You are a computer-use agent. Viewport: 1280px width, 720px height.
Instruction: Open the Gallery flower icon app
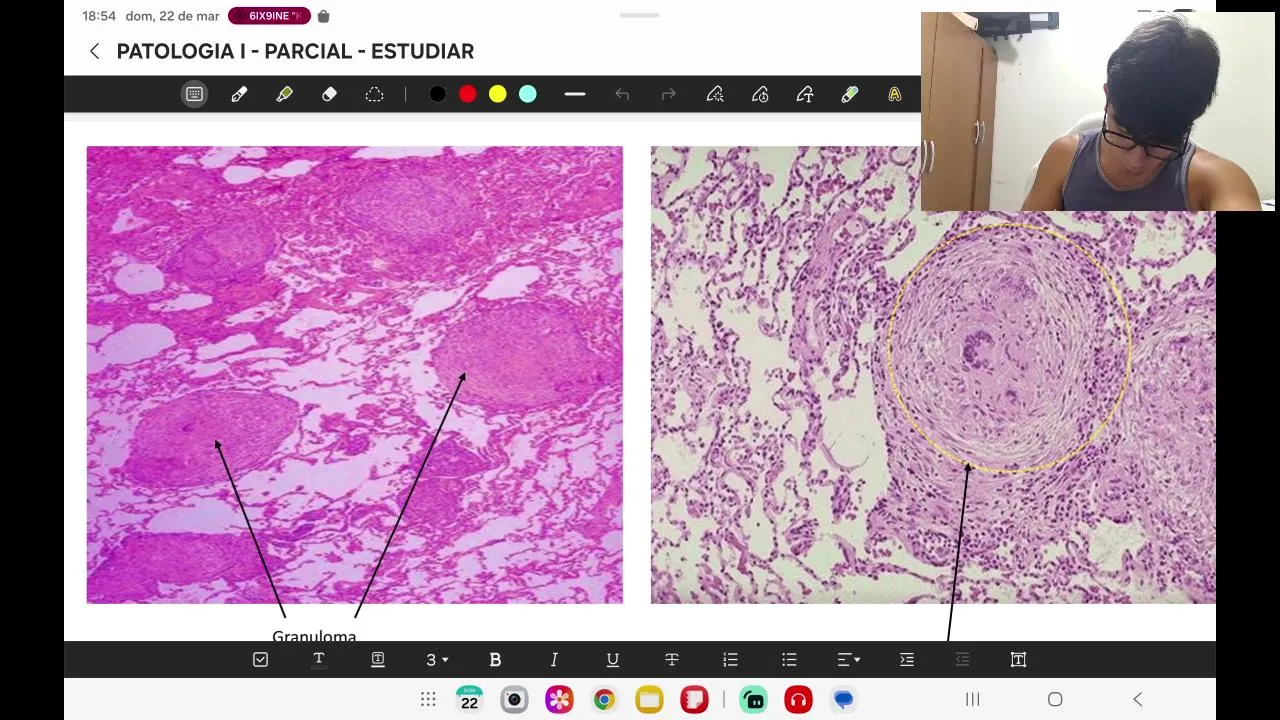coord(559,699)
